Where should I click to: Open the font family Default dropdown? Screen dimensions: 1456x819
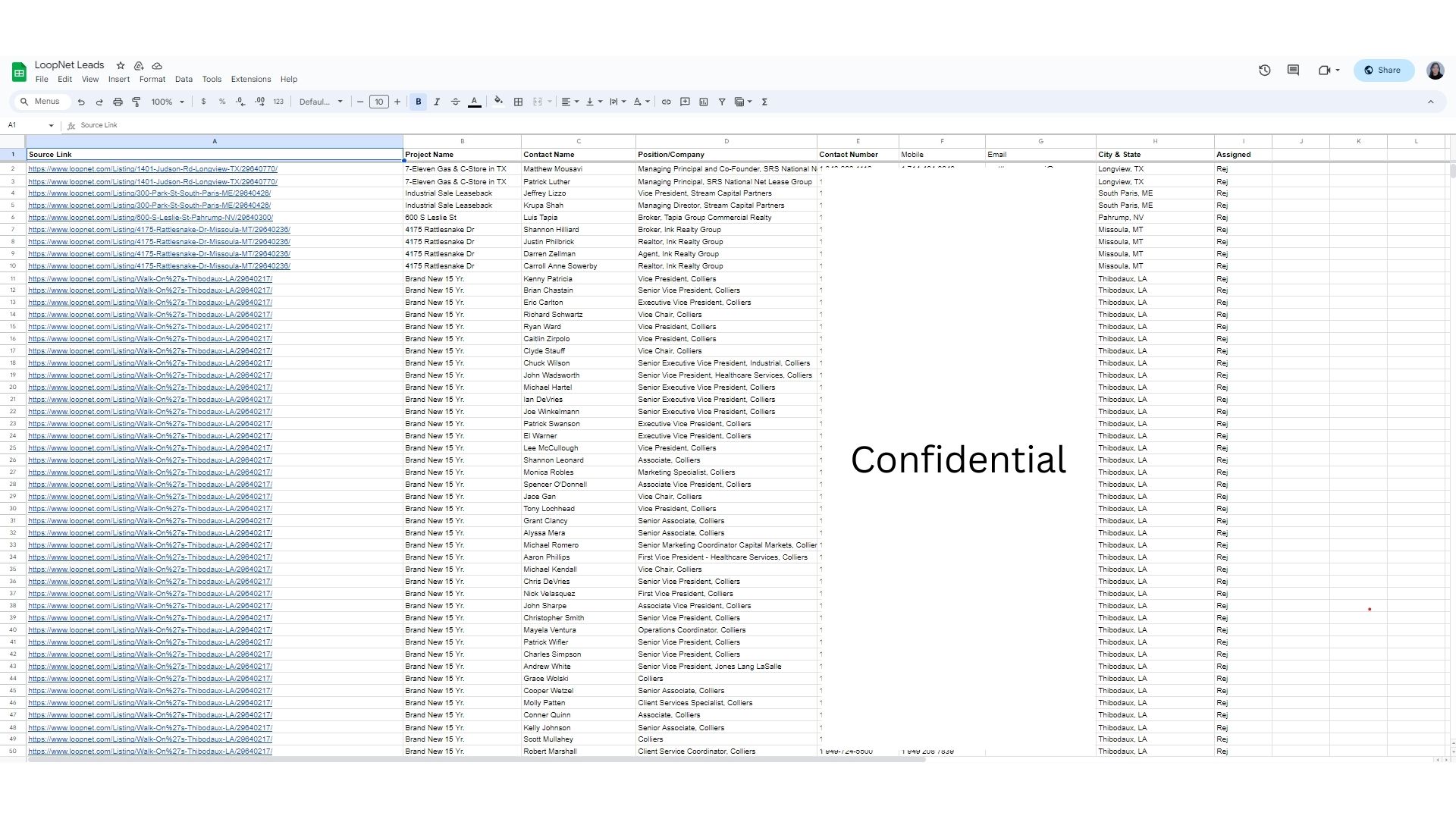[x=321, y=102]
